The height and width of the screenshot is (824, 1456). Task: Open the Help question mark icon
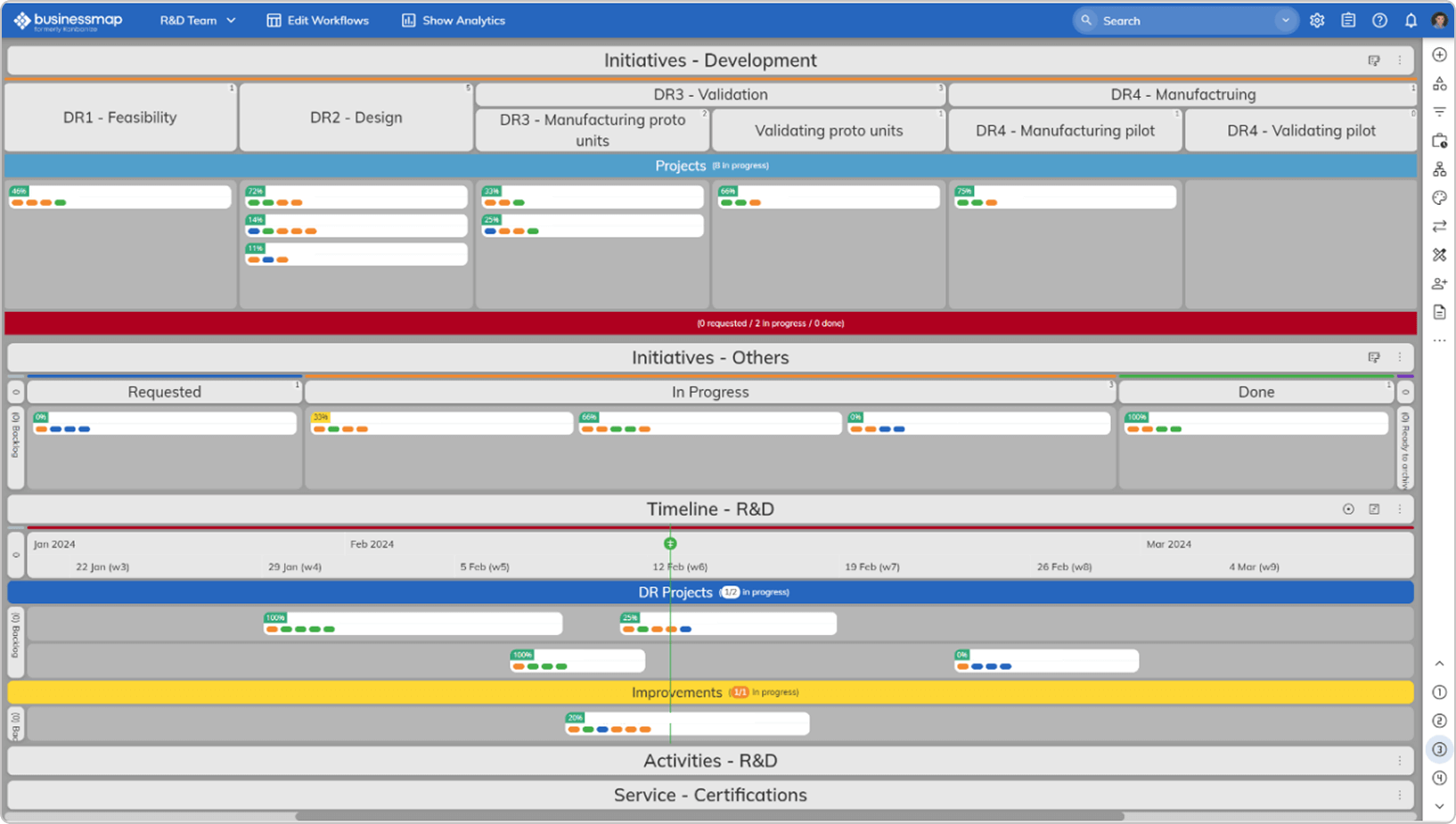pos(1379,20)
